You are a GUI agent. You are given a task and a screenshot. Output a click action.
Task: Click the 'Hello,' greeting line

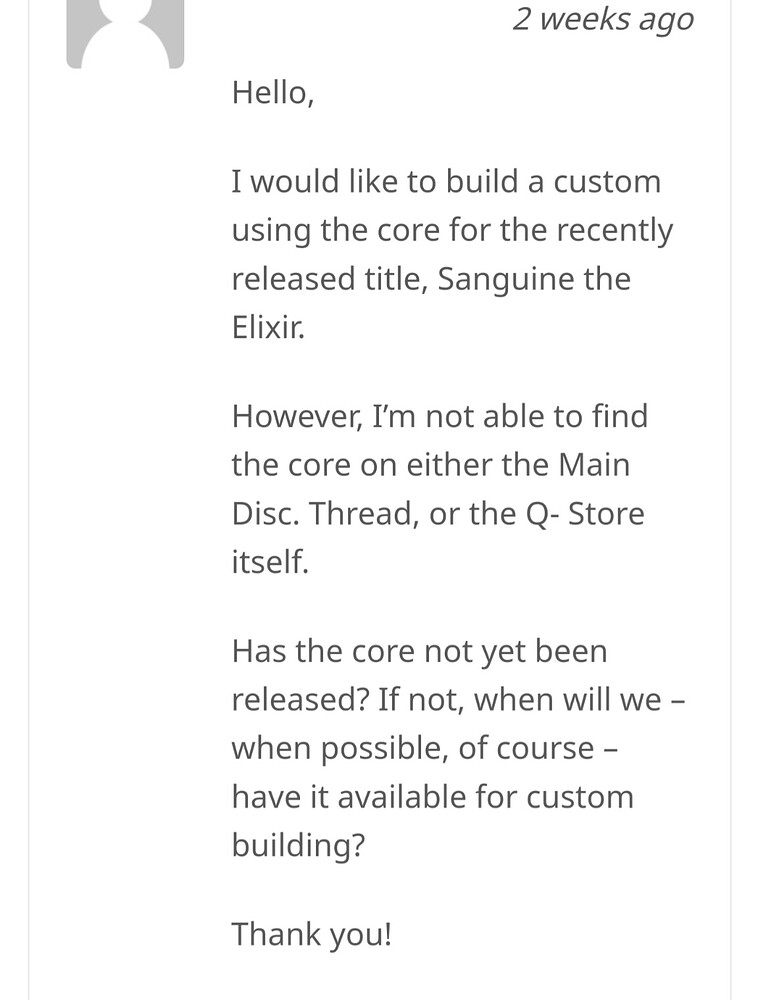click(273, 93)
